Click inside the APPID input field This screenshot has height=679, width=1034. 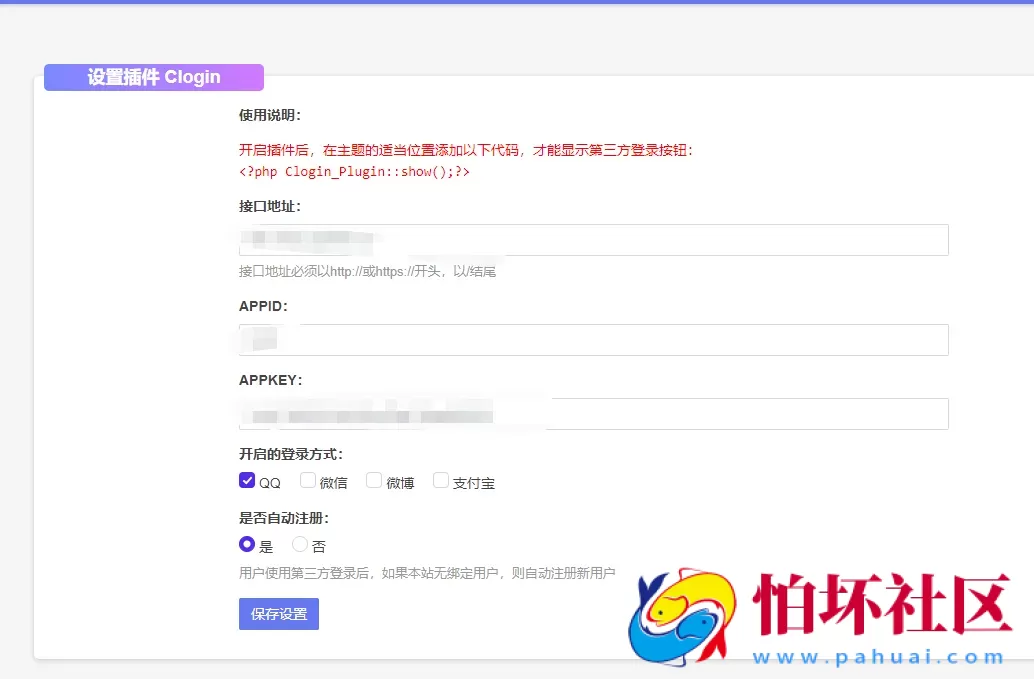coord(590,339)
